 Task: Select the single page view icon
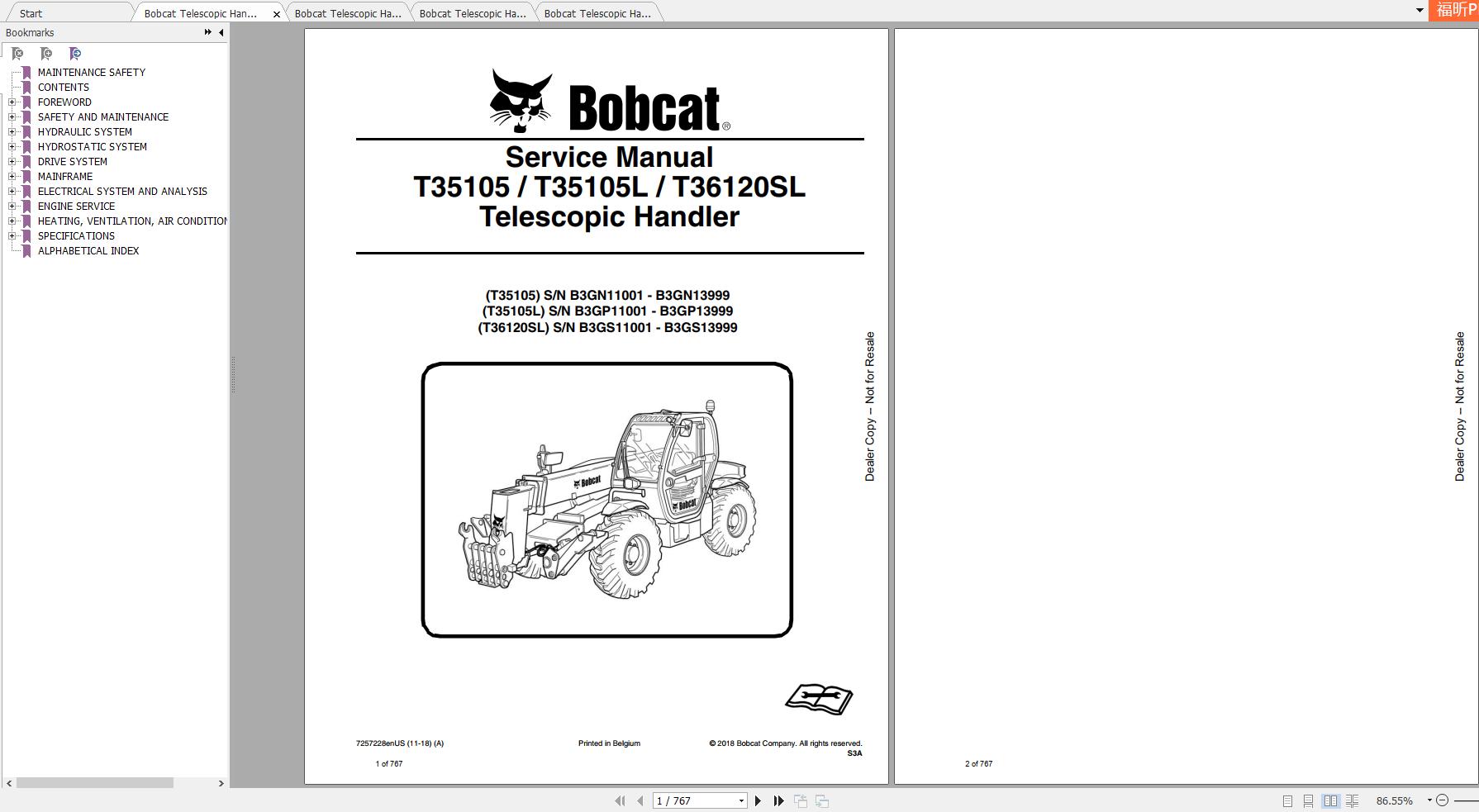pos(1287,800)
